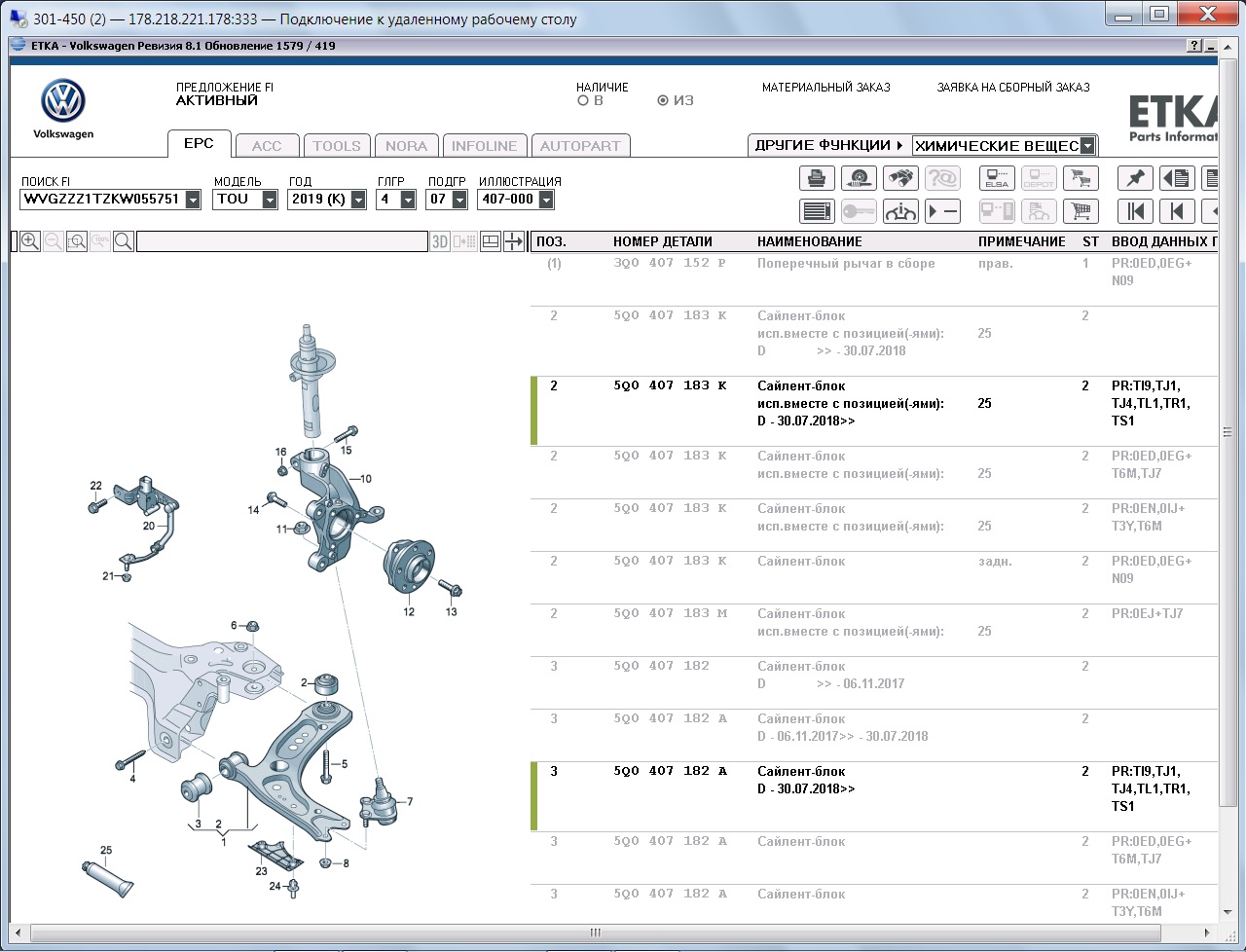Select the 'В' availability radio button
Screen dimensions: 1246x952
point(583,100)
